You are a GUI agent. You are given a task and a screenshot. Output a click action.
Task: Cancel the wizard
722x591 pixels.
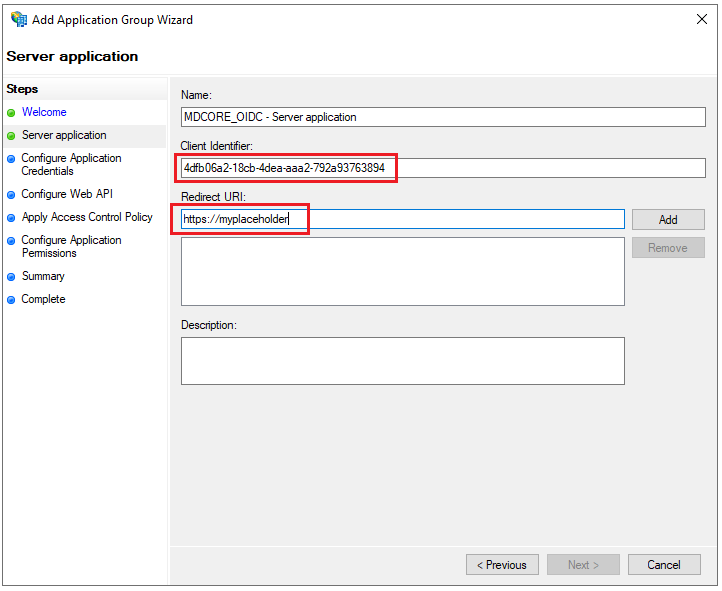pyautogui.click(x=664, y=565)
